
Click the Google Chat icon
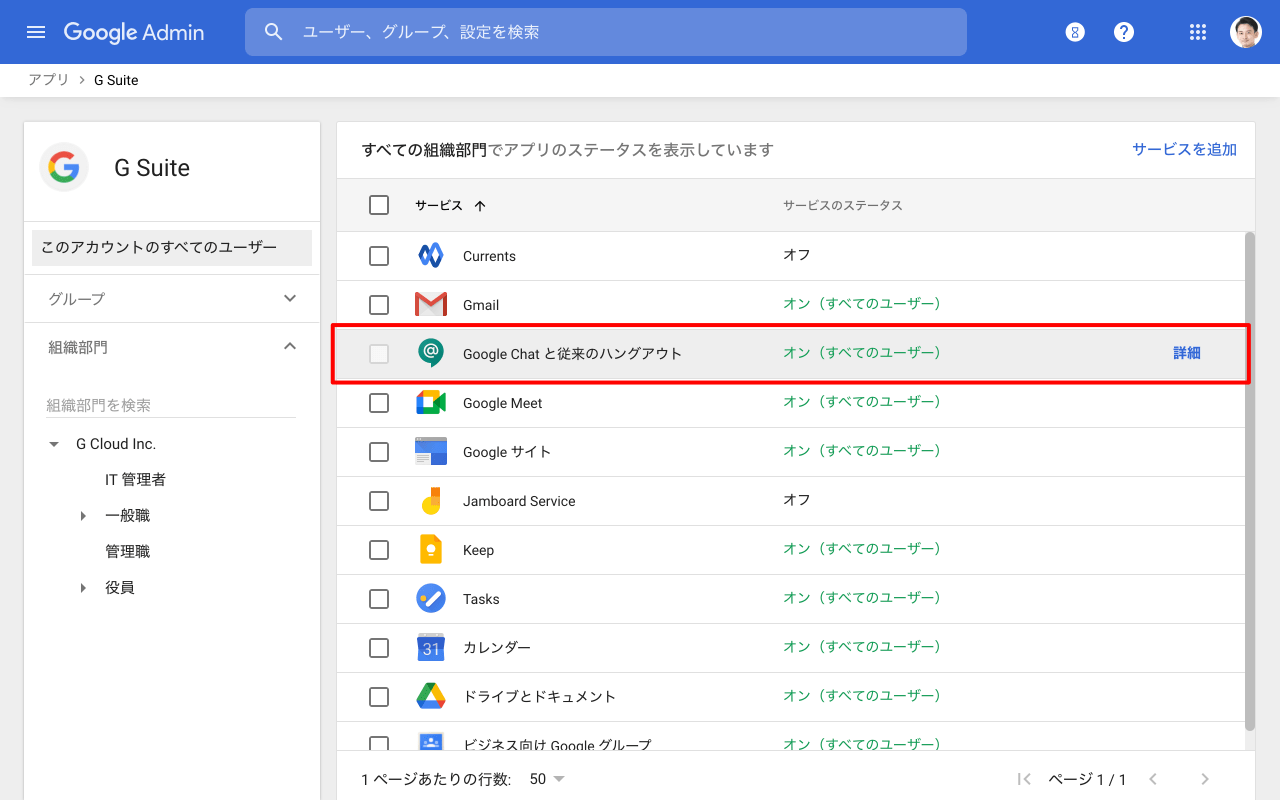(431, 353)
